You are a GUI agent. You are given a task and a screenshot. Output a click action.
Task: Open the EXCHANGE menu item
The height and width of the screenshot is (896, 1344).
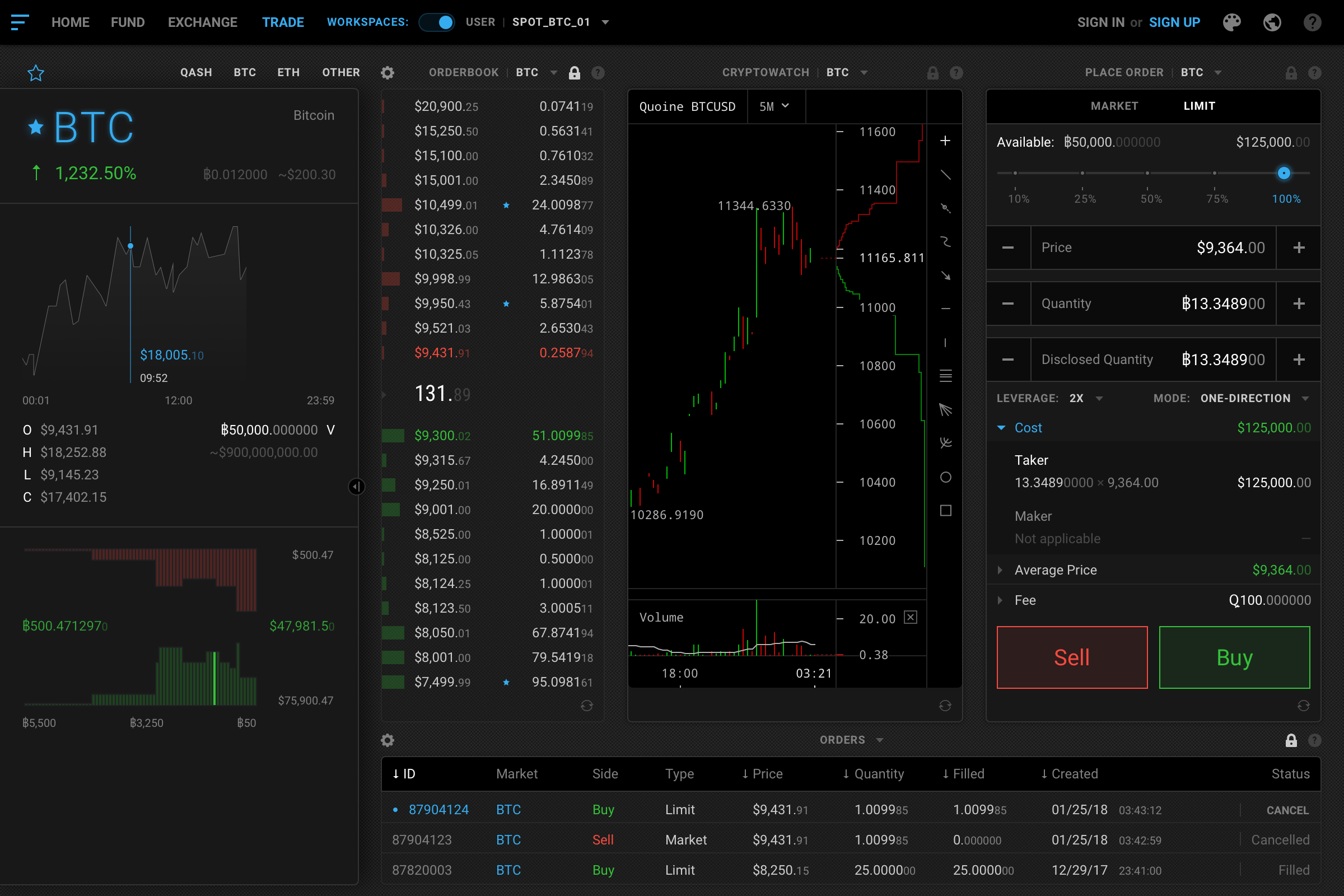click(x=202, y=22)
